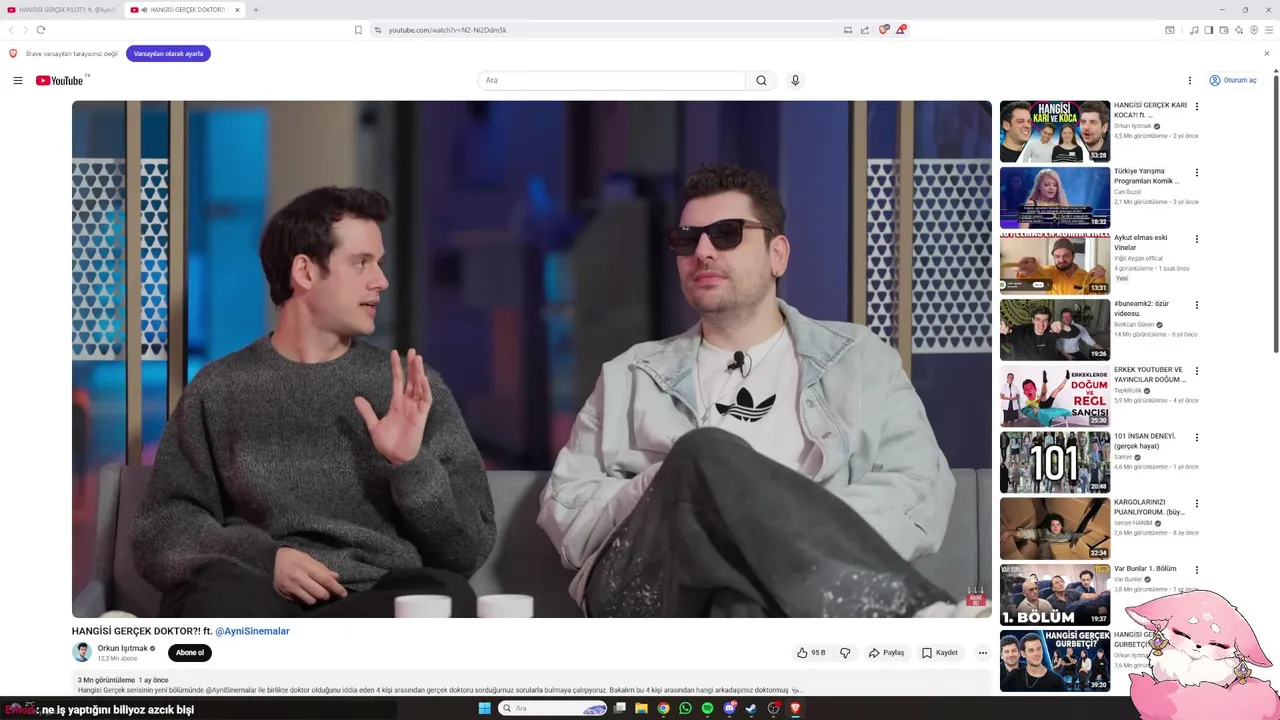Open Orkun Işıtmak channel avatar
This screenshot has width=1280, height=720.
(x=82, y=652)
